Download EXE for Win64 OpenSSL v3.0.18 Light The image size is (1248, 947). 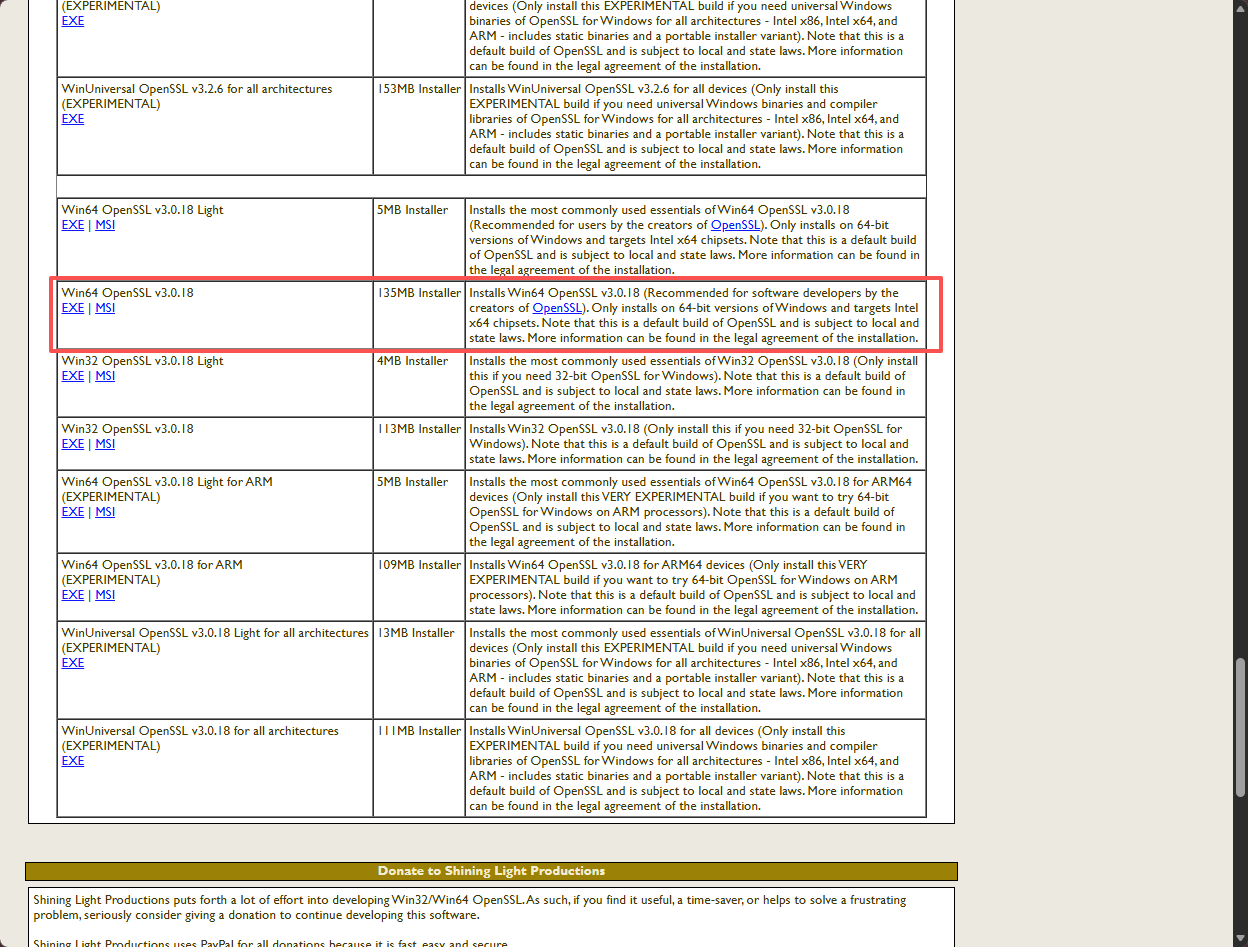[x=73, y=225]
